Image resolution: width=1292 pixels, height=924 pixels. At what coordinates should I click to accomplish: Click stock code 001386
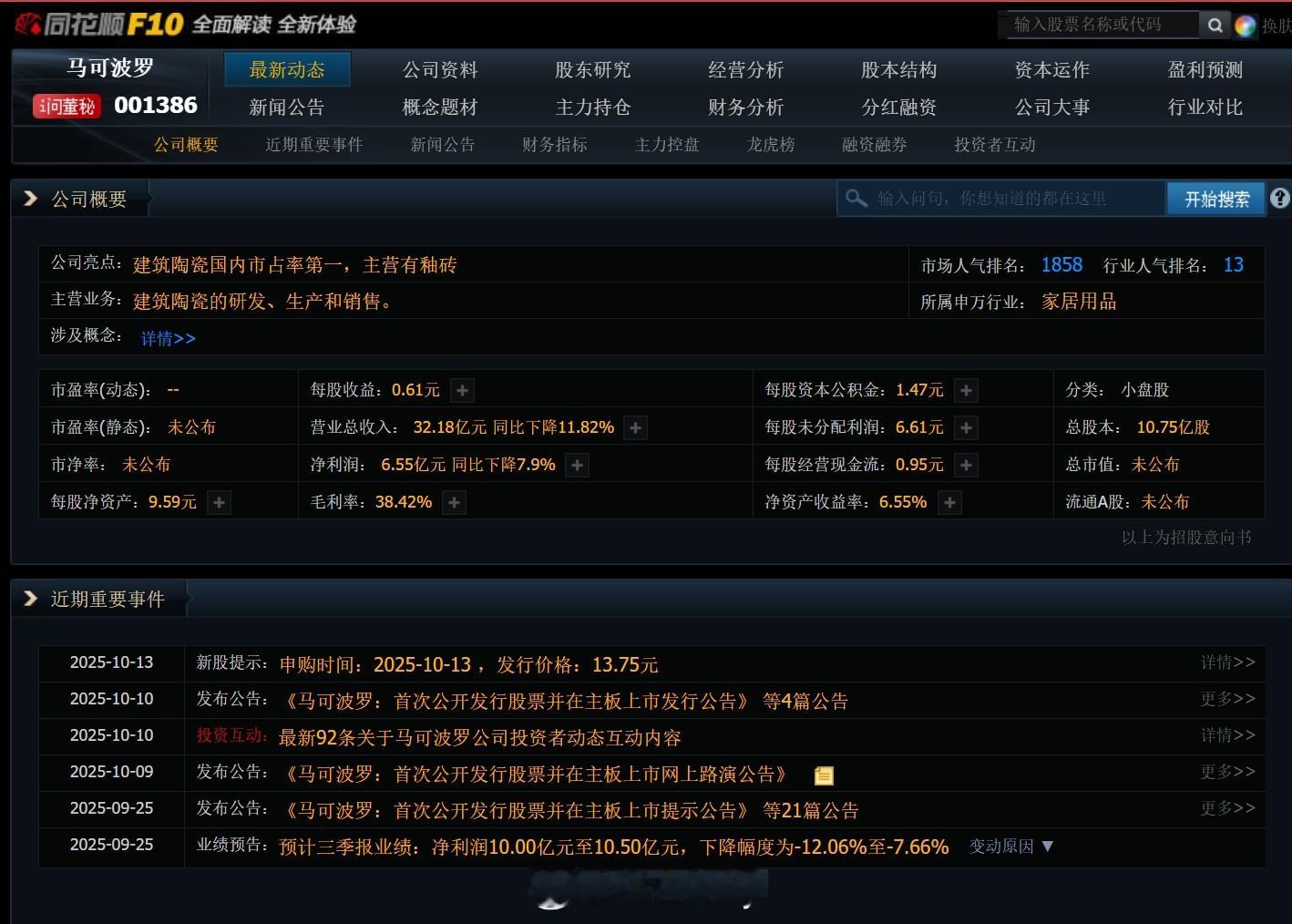pos(156,106)
